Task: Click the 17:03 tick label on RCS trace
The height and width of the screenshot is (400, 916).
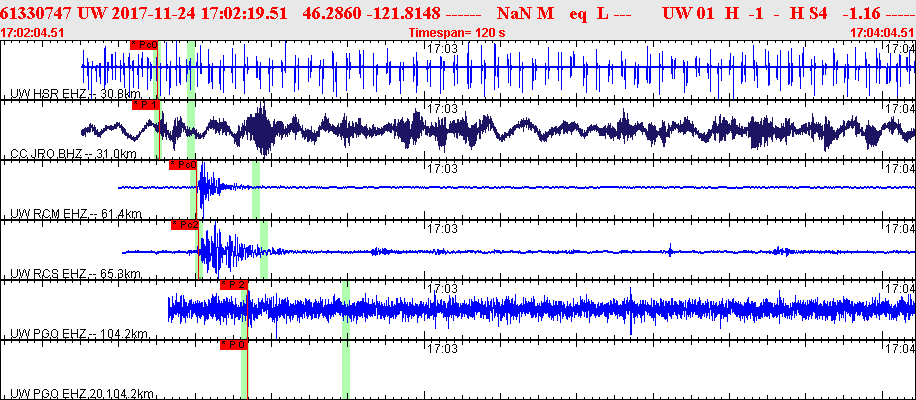Action: (442, 228)
